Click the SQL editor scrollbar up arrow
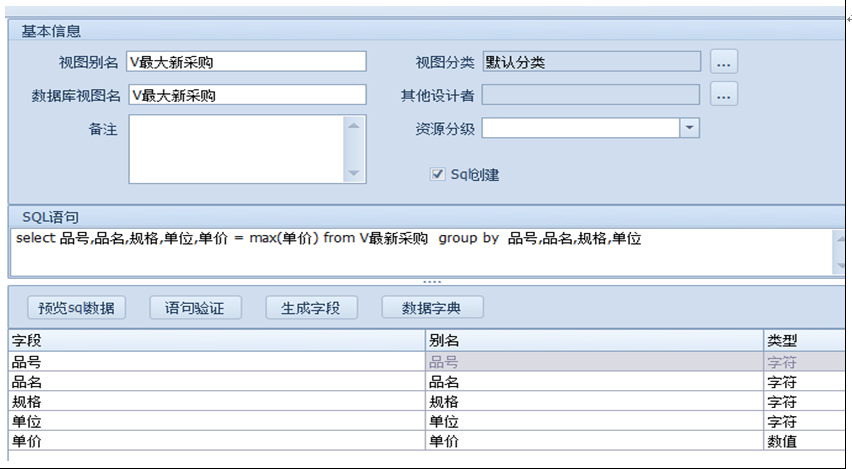This screenshot has width=852, height=469. point(838,238)
